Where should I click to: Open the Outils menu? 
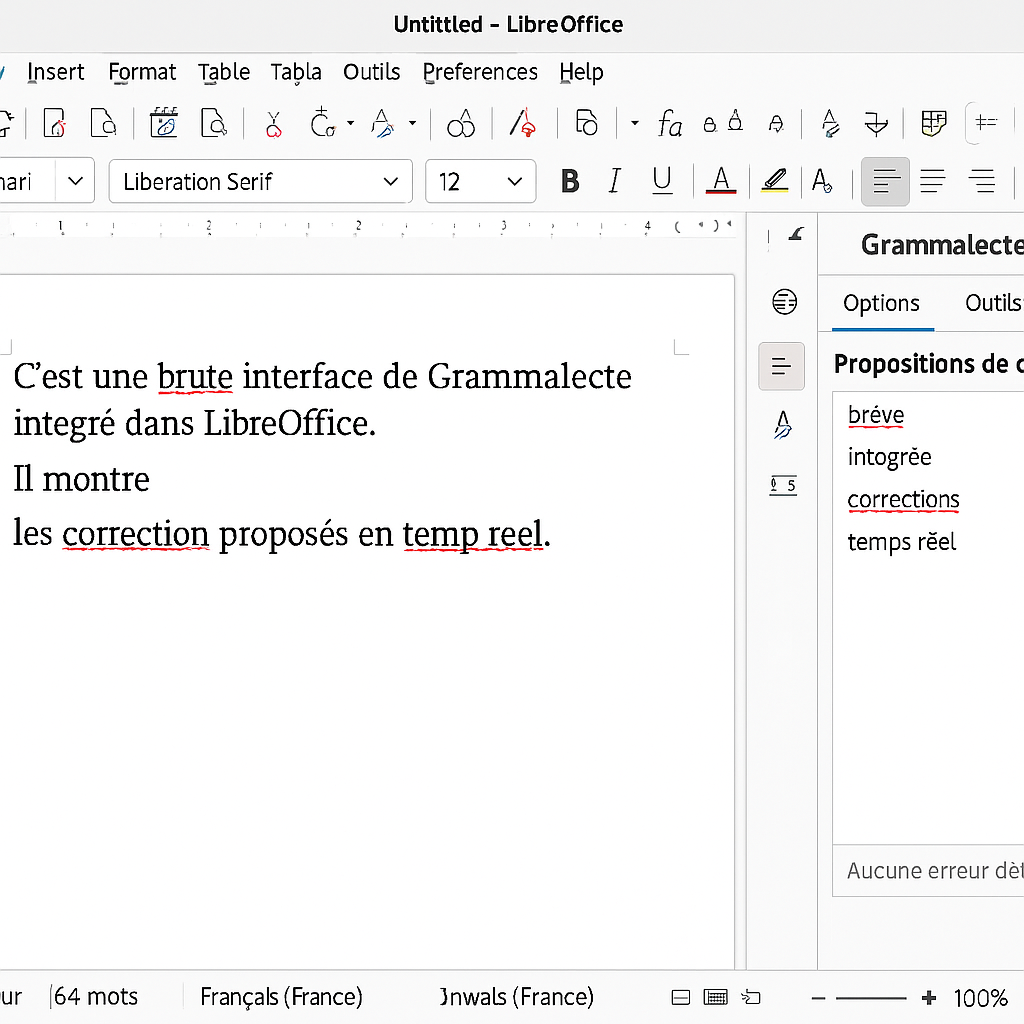pos(372,72)
